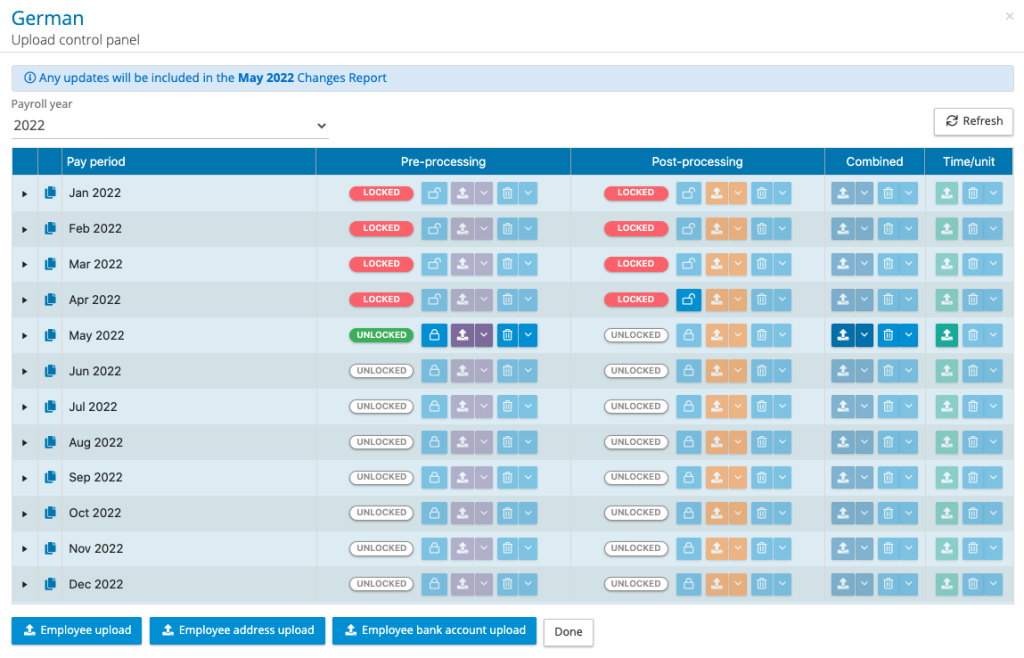Click the highlighted unlock padlock in Apr Post-processing
This screenshot has height=658, width=1024.
point(689,299)
